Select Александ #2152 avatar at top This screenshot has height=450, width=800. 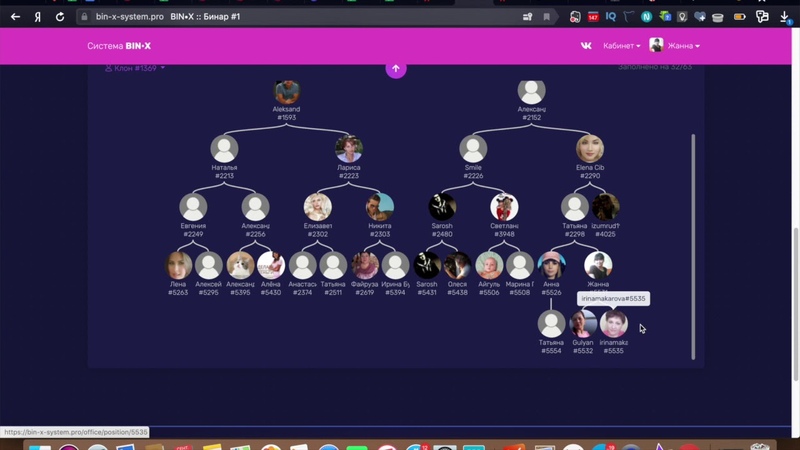pos(532,92)
